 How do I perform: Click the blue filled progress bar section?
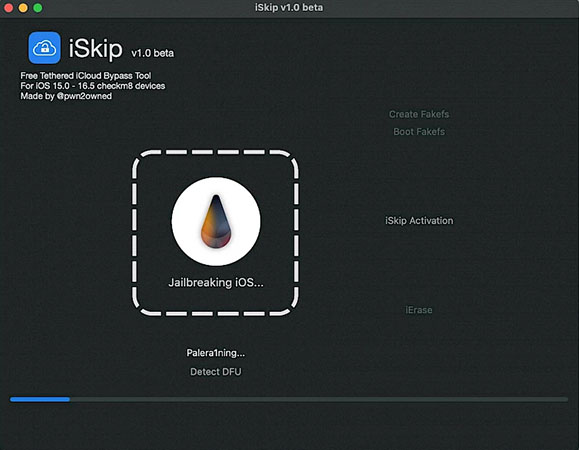click(x=40, y=399)
